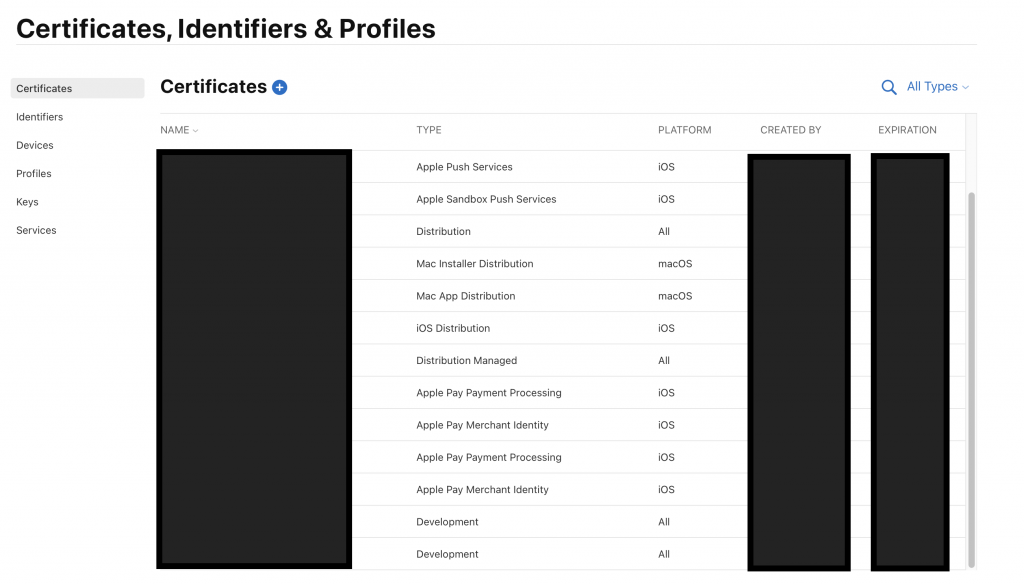Click the PLATFORM column header
The width and height of the screenshot is (1024, 584).
685,130
